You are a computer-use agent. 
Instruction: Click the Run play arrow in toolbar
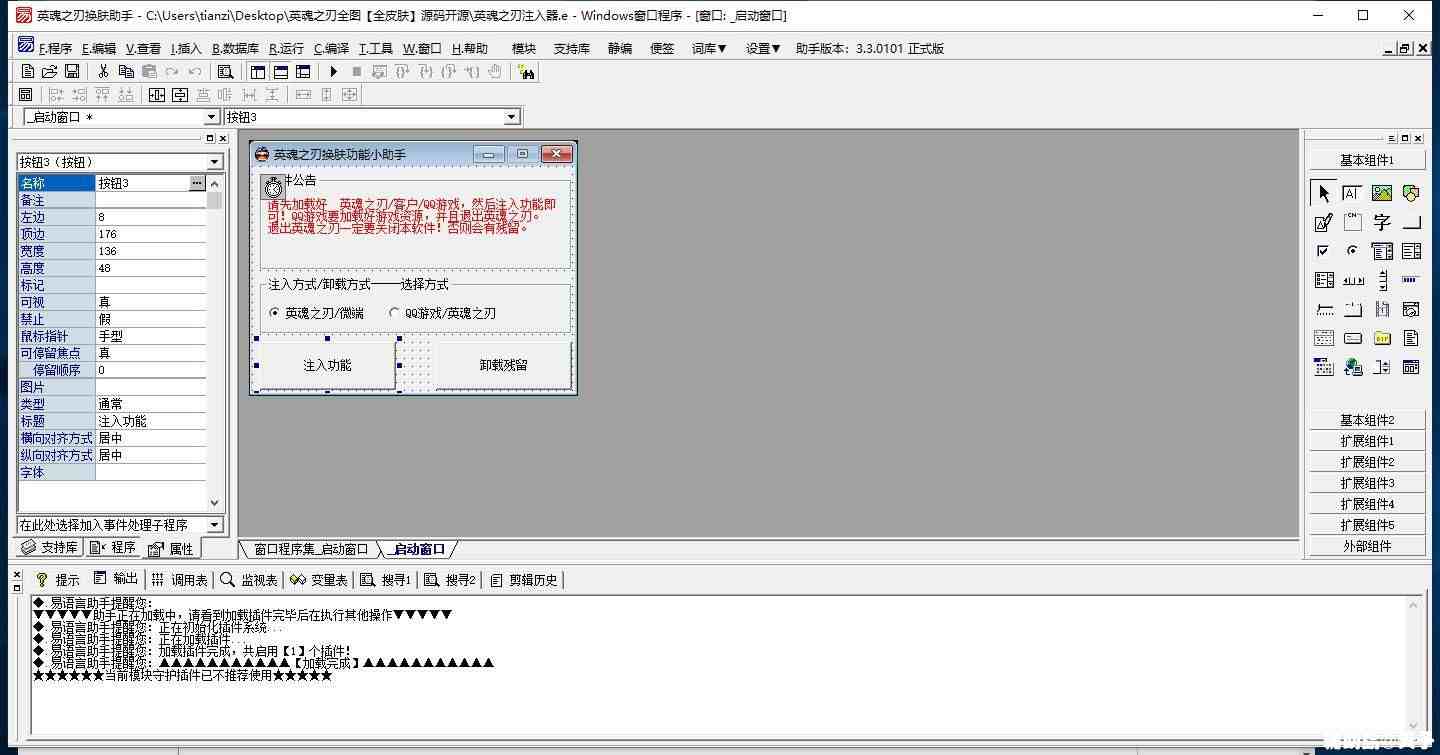click(x=334, y=72)
